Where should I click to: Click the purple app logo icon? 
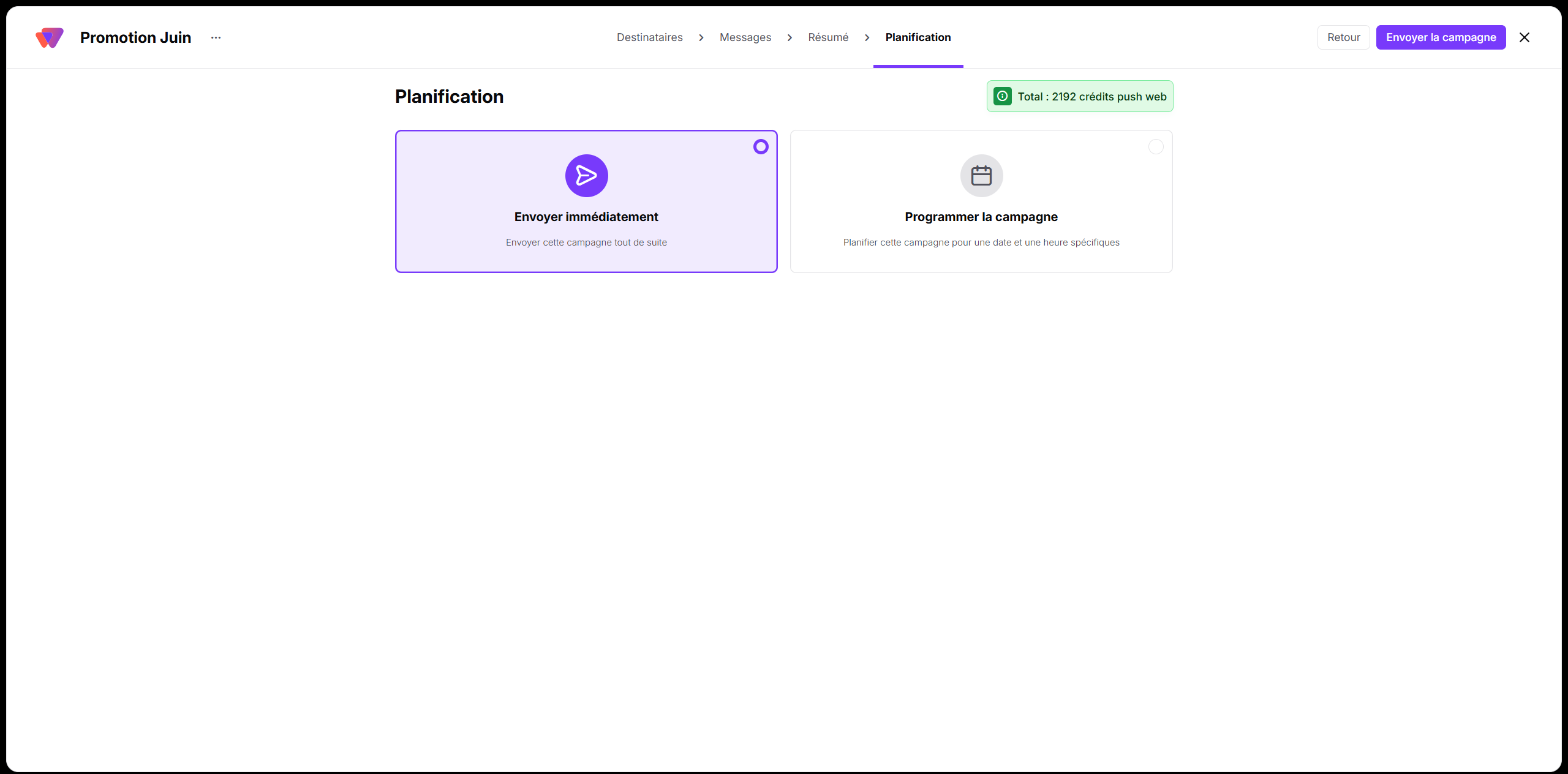tap(50, 37)
